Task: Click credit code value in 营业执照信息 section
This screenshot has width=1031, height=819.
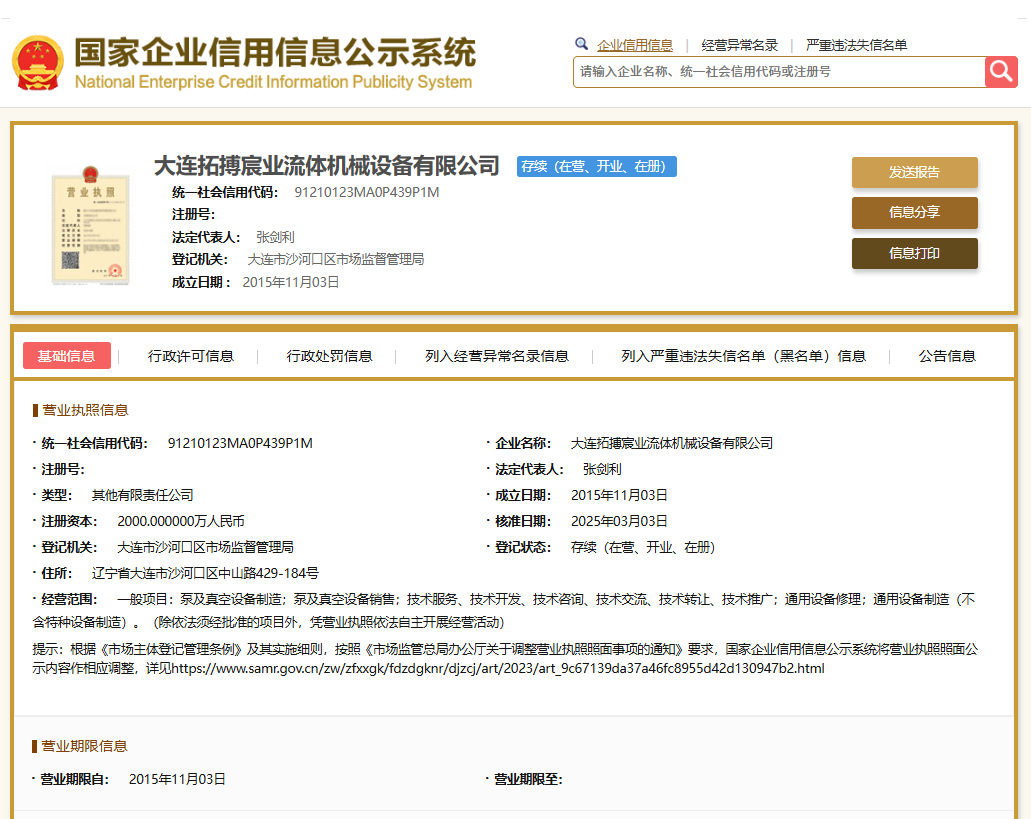Action: click(240, 444)
